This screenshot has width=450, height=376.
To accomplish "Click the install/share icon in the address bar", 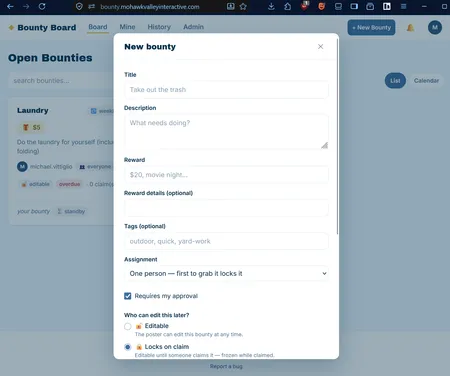I will coord(230,6).
